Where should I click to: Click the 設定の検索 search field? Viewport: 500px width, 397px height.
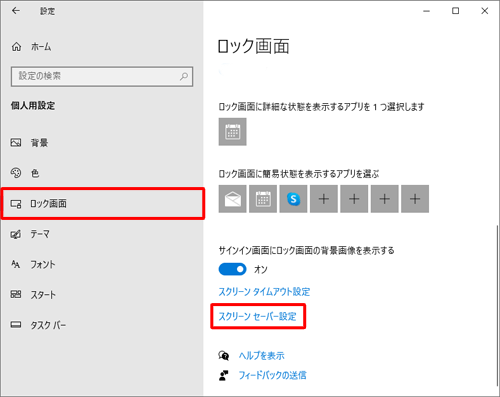tap(102, 76)
